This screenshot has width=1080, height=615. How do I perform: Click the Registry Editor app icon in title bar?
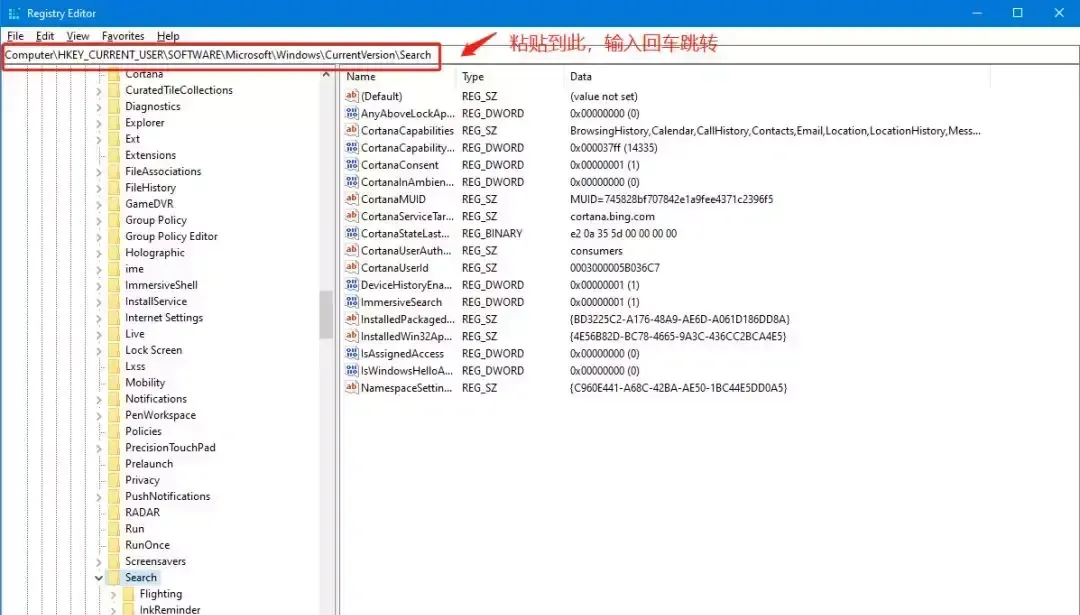click(13, 13)
